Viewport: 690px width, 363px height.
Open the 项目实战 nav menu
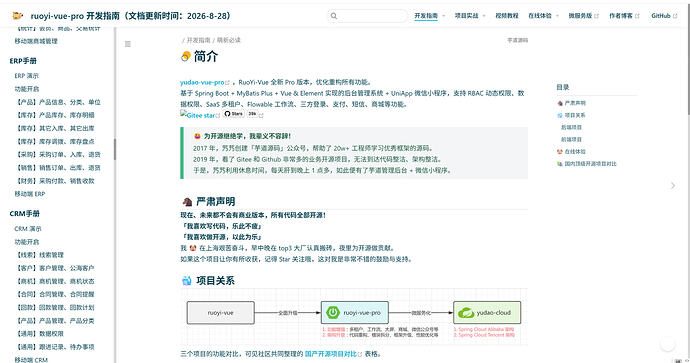pos(466,16)
